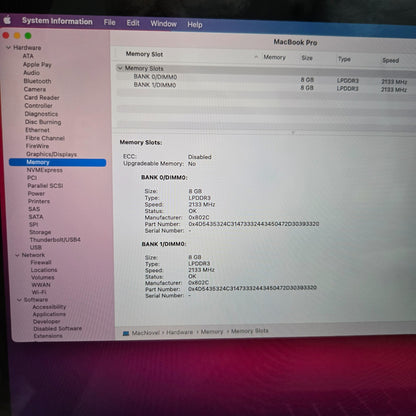Select Developer under Software
Image resolution: width=416 pixels, height=416 pixels.
point(46,322)
